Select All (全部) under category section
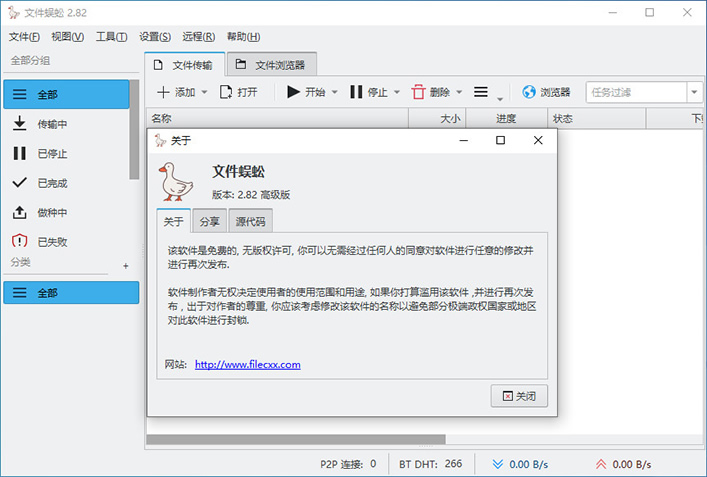This screenshot has width=707, height=477. (71, 293)
